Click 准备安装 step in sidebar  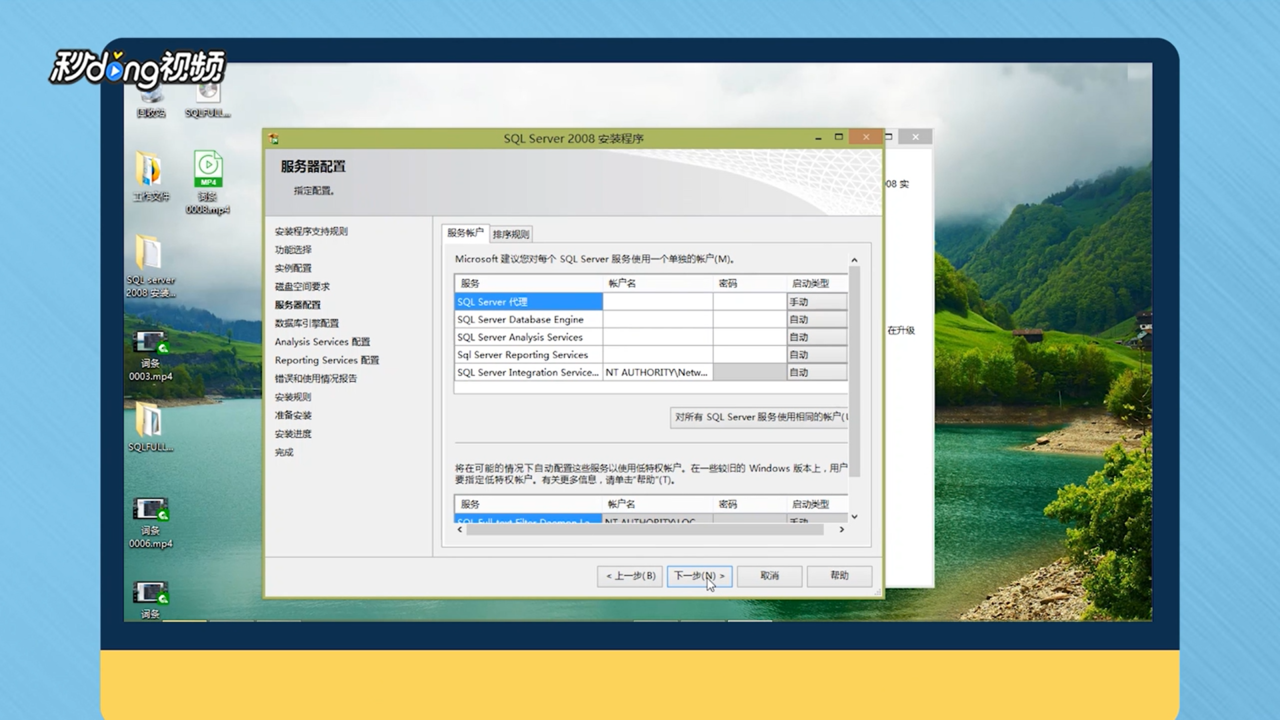pos(293,415)
